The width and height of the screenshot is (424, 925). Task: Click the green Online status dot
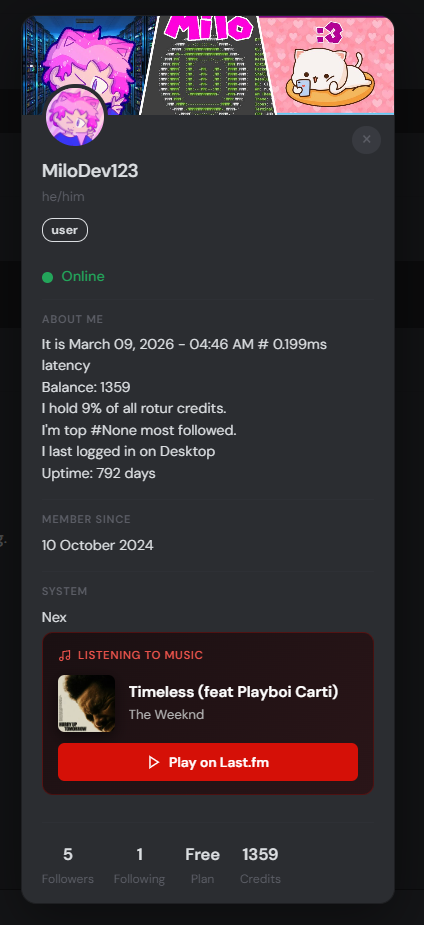click(48, 277)
